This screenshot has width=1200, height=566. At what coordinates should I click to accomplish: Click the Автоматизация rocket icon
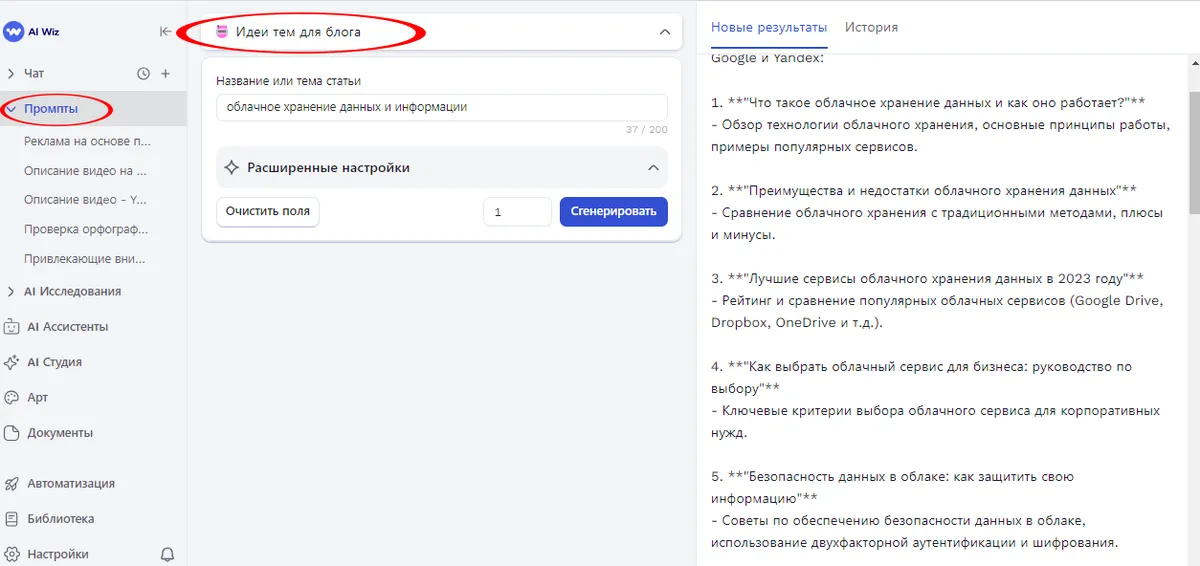click(11, 483)
